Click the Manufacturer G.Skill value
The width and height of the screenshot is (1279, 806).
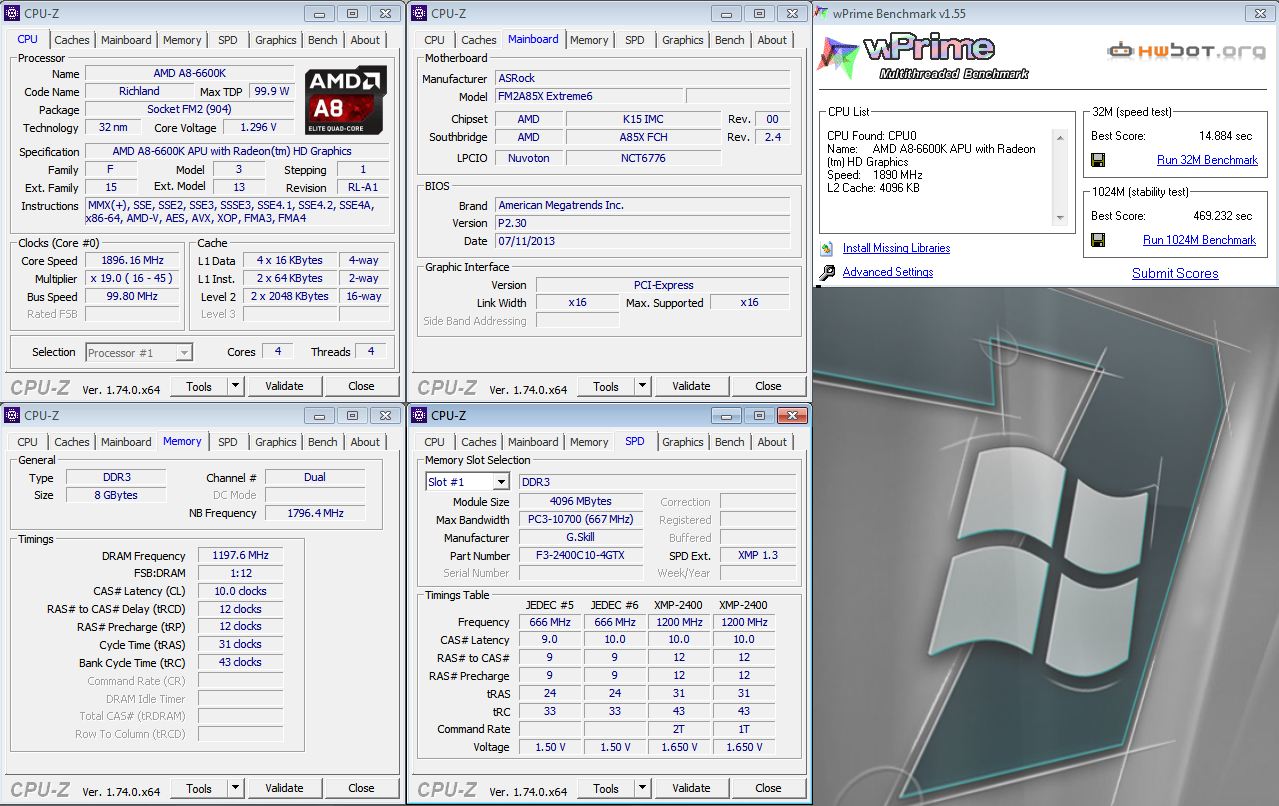[x=582, y=538]
